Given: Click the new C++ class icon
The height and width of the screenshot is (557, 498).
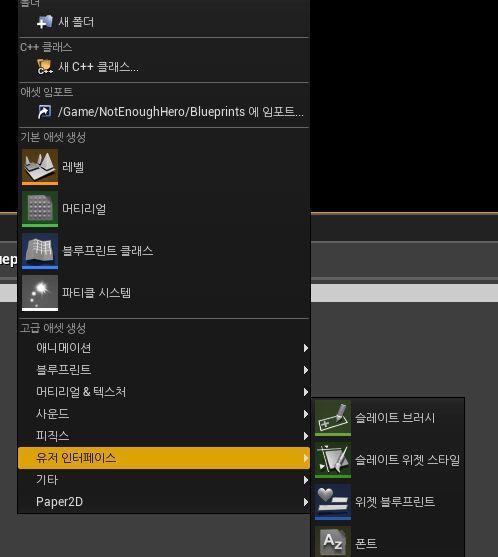Looking at the screenshot, I should (x=45, y=67).
